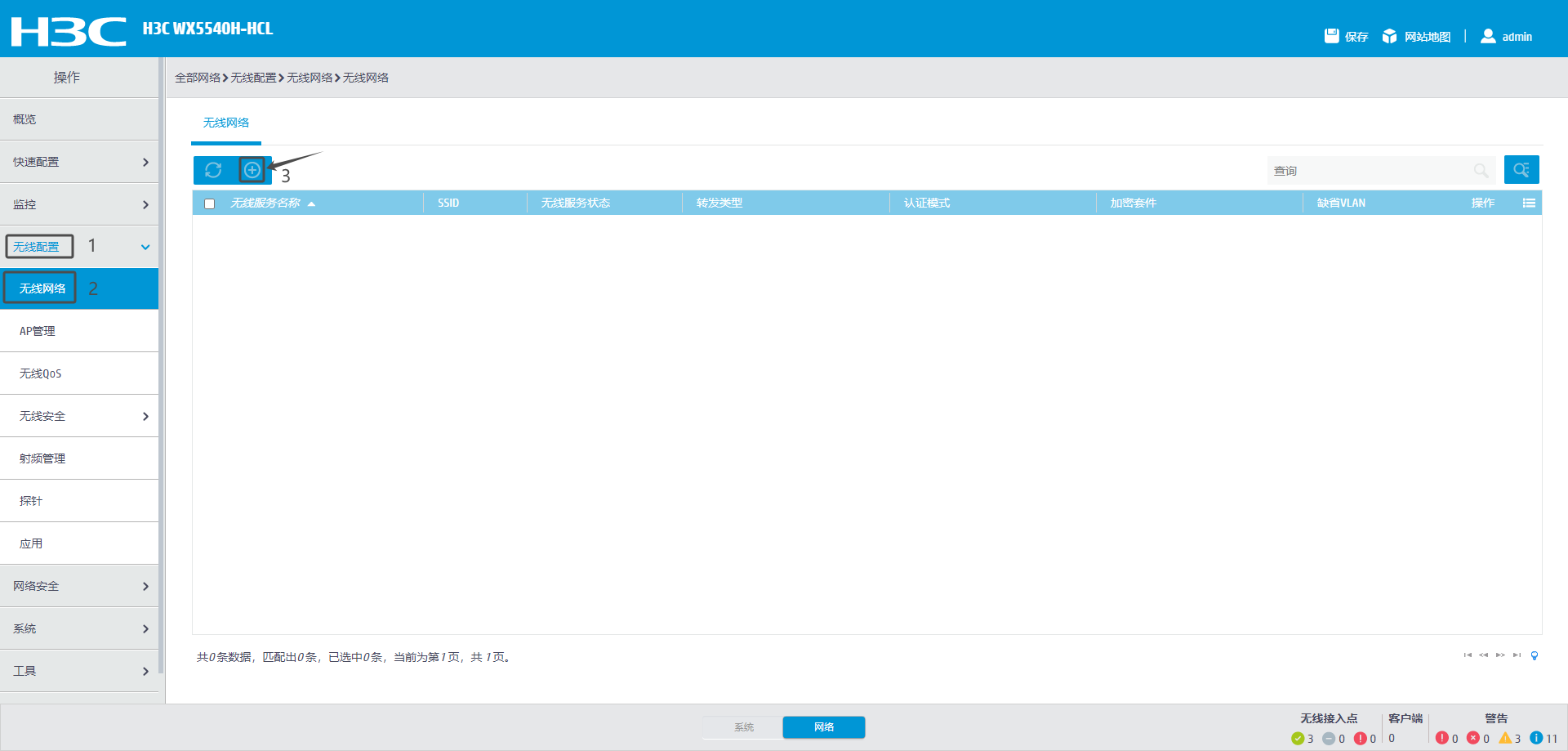1568x751 pixels.
Task: Collapse the 无线配置 section chevron
Action: [x=145, y=247]
